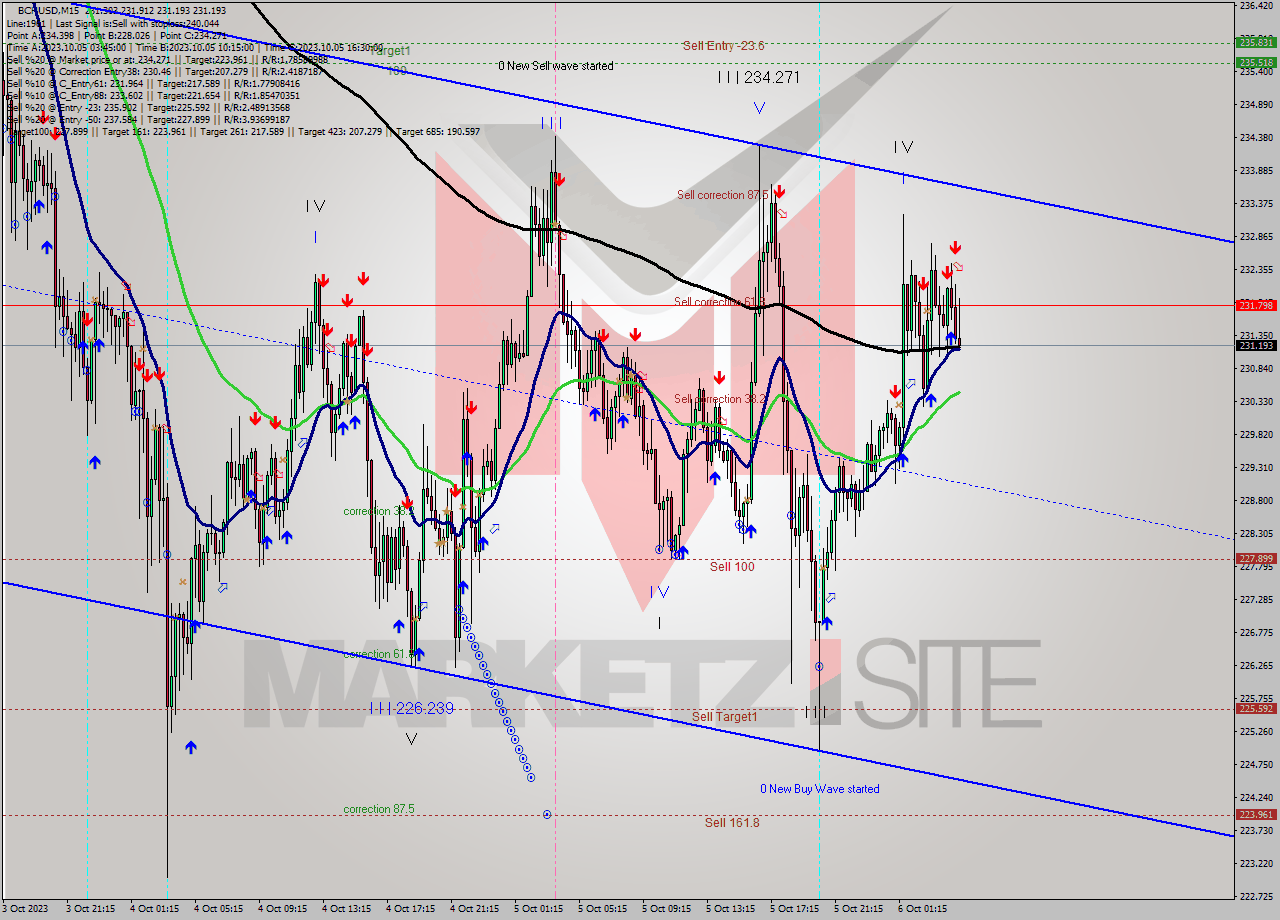This screenshot has width=1280, height=920.
Task: Click the green 'Target1' label
Action: (x=389, y=51)
